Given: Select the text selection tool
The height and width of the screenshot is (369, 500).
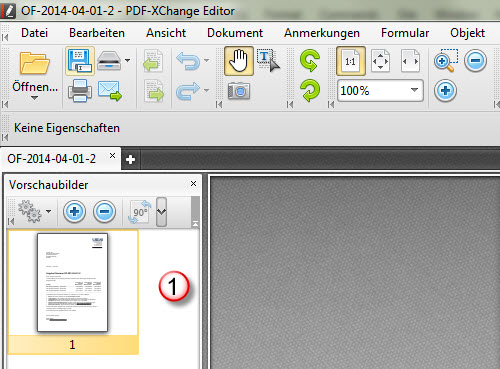Looking at the screenshot, I should (x=268, y=61).
